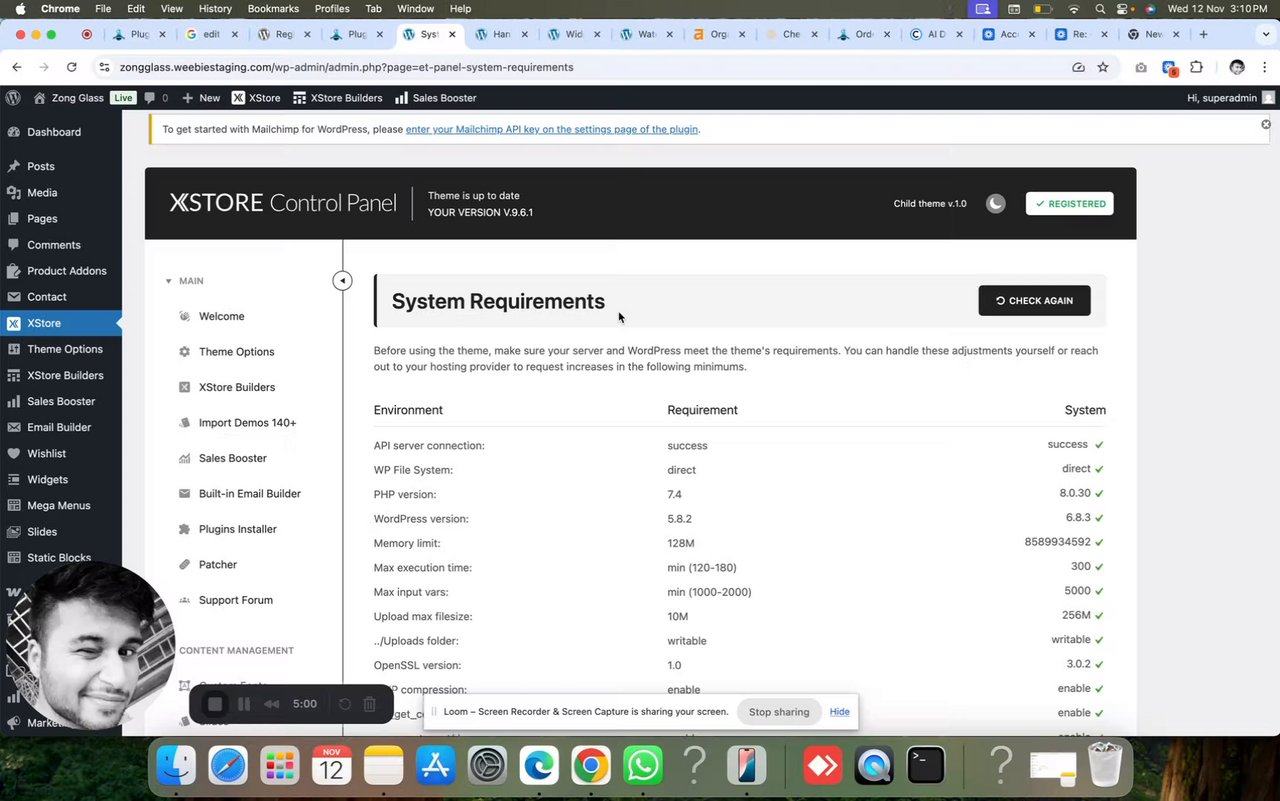Dismiss the Mailchimp notice
The width and height of the screenshot is (1280, 801).
click(x=1265, y=124)
